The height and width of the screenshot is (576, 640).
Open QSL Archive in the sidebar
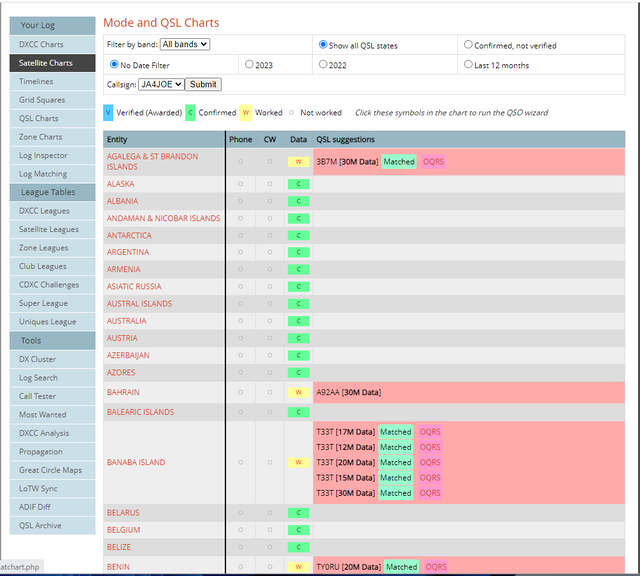point(52,526)
